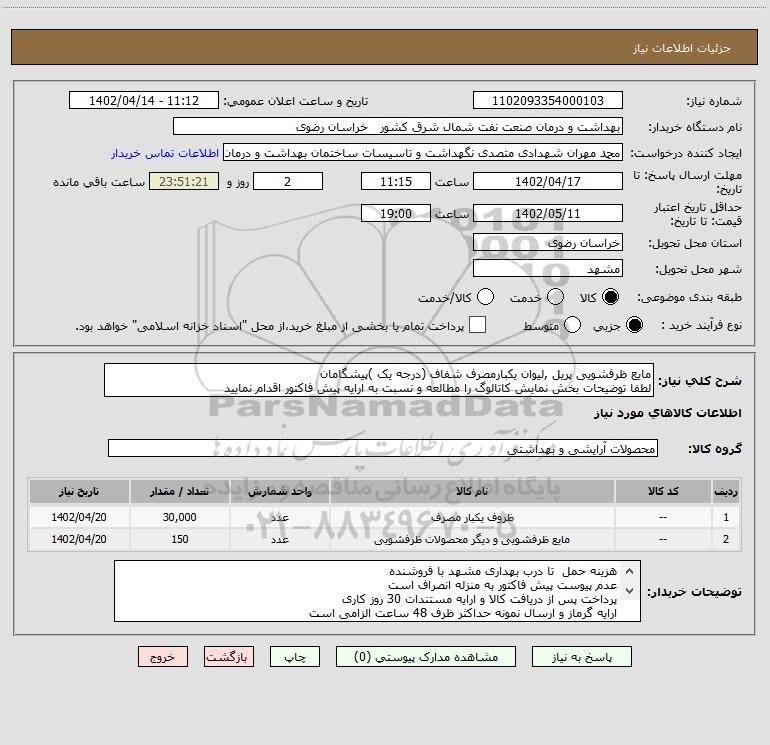770x745 pixels.
Task: Click row number 2 cell
Action: click(726, 539)
